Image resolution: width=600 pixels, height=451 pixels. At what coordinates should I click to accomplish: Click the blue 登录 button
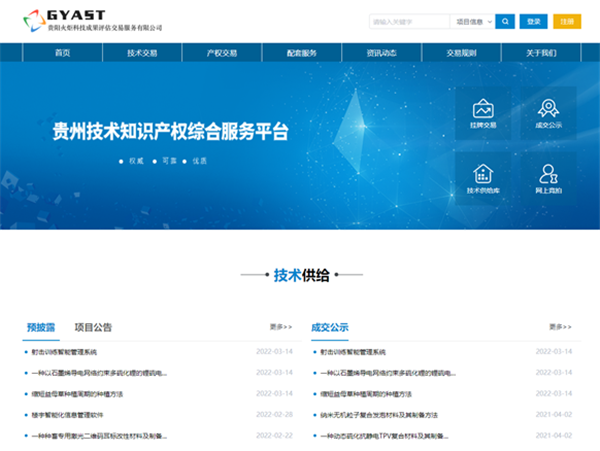533,21
